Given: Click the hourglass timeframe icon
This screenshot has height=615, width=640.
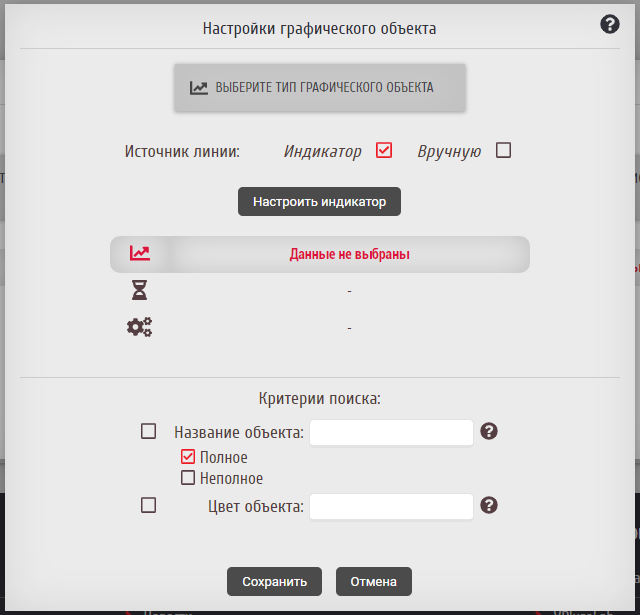Looking at the screenshot, I should [140, 291].
